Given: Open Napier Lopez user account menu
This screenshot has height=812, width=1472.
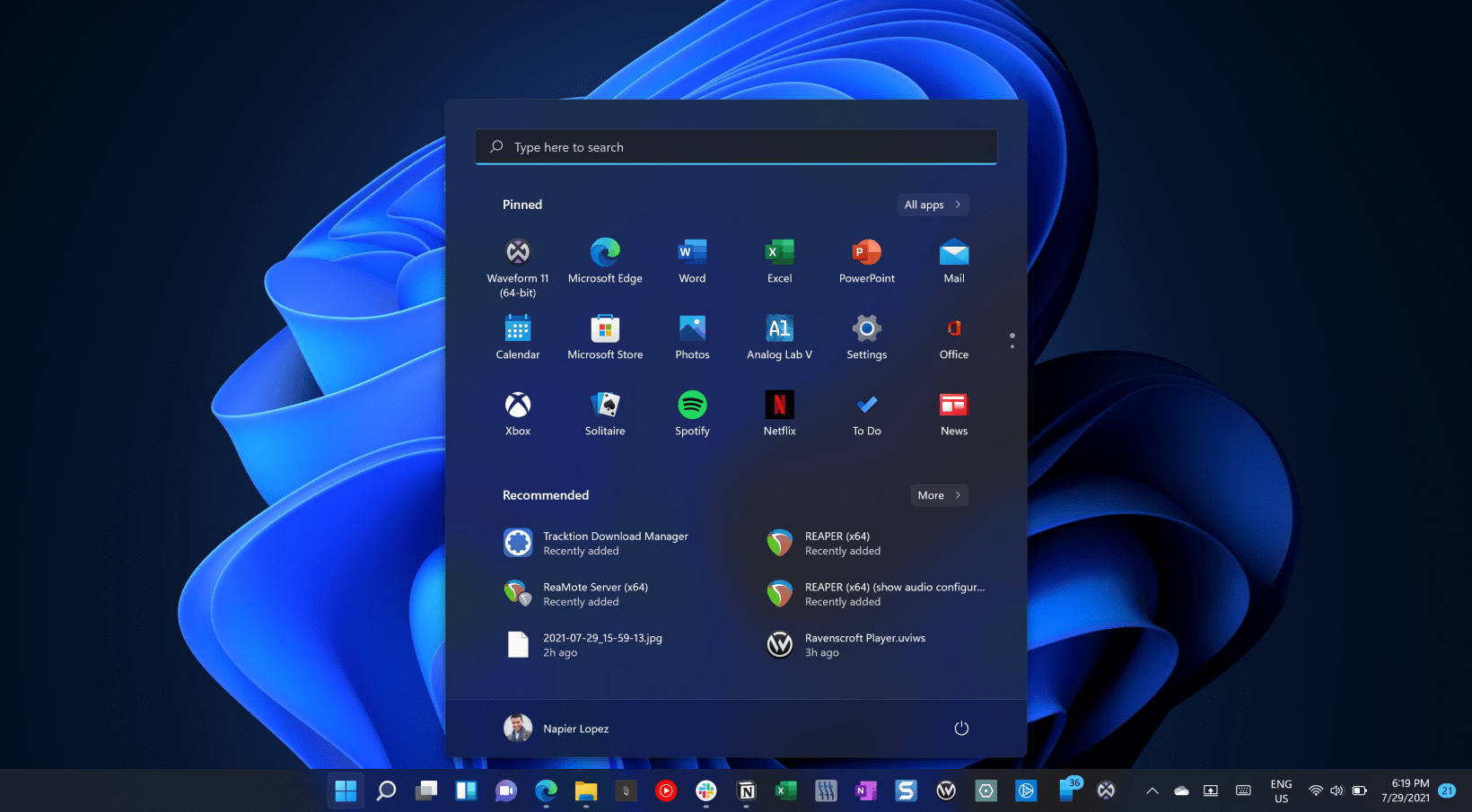Looking at the screenshot, I should [556, 728].
